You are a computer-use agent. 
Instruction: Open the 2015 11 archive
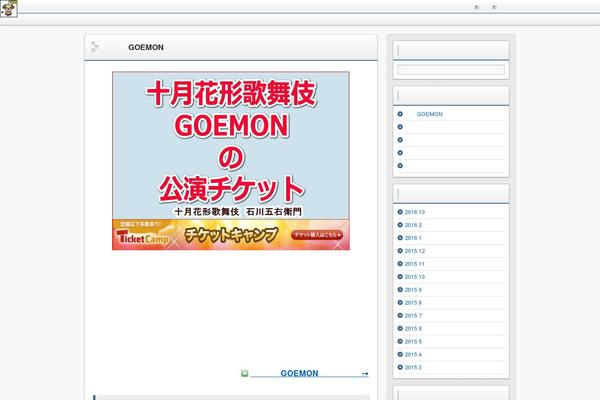[x=414, y=264]
